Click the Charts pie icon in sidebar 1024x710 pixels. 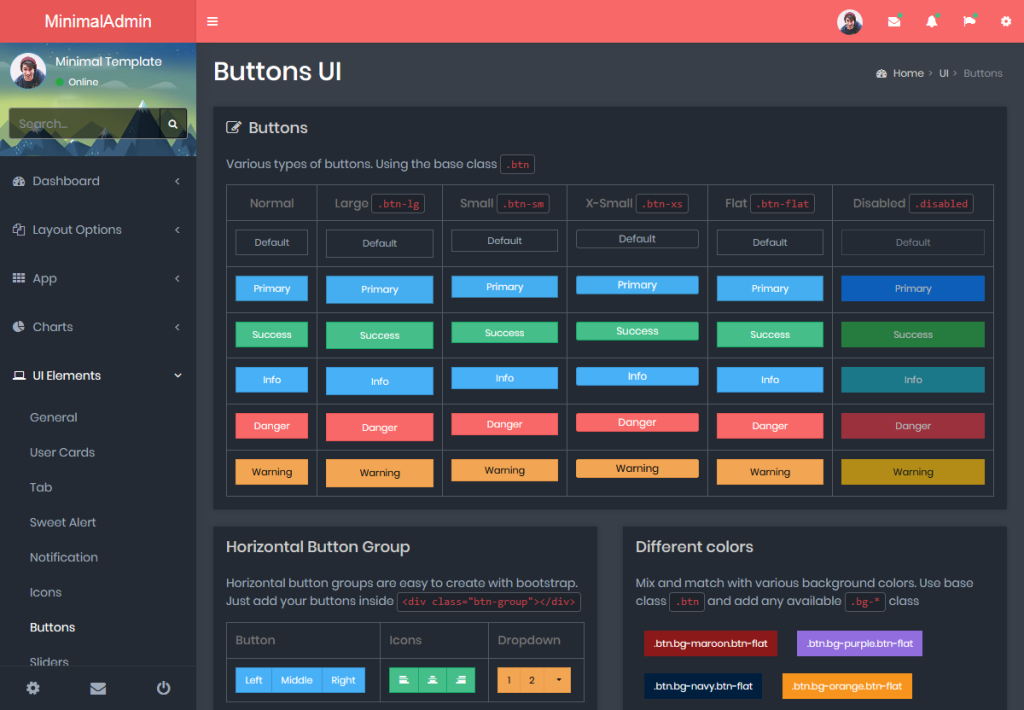(x=19, y=327)
